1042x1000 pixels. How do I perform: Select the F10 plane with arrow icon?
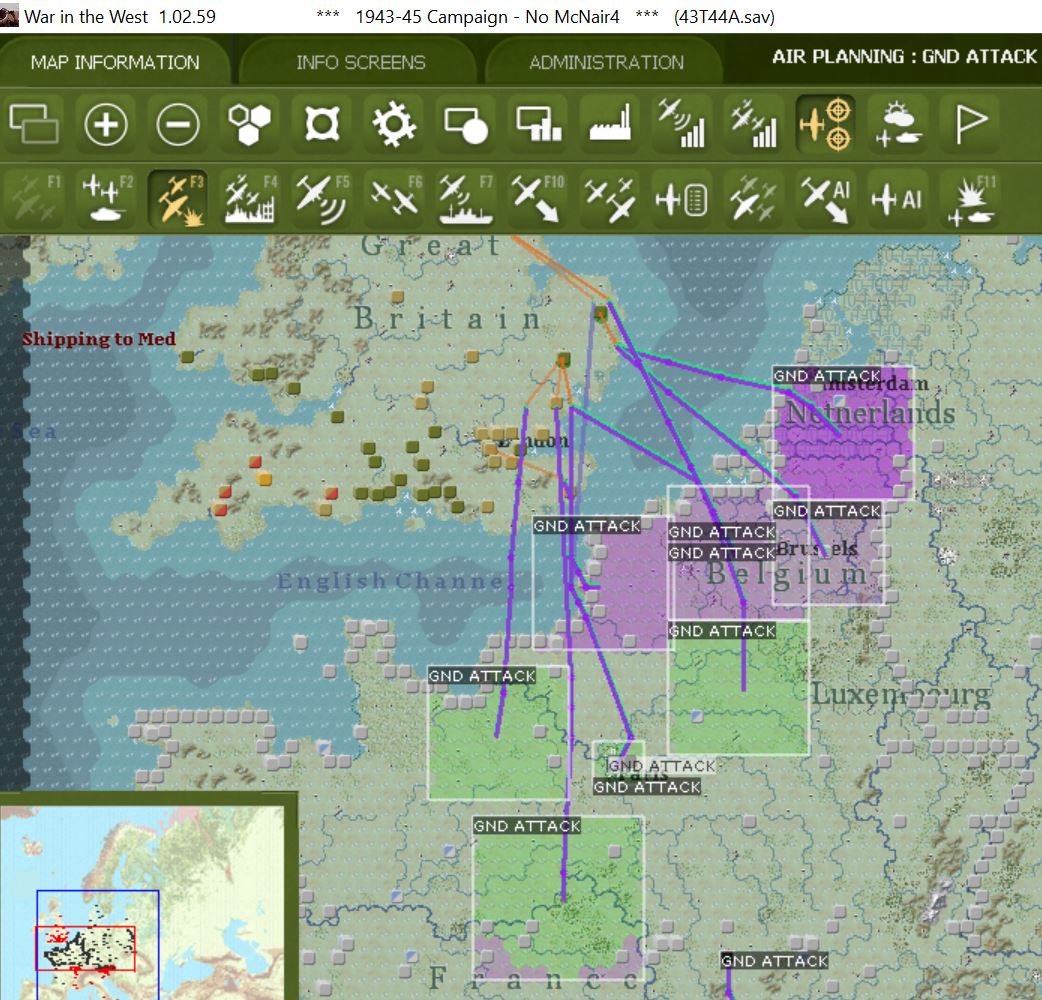538,199
